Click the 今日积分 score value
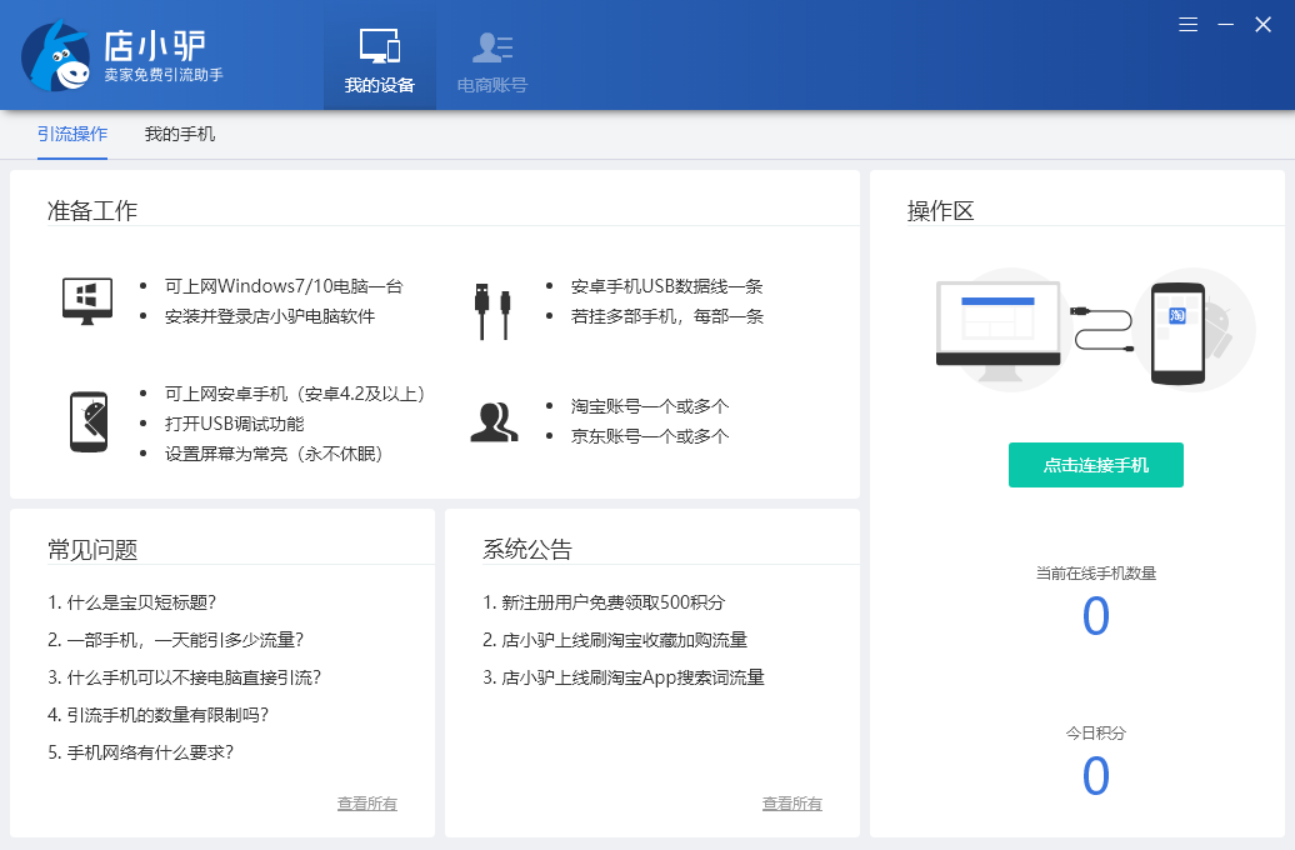 (x=1096, y=777)
